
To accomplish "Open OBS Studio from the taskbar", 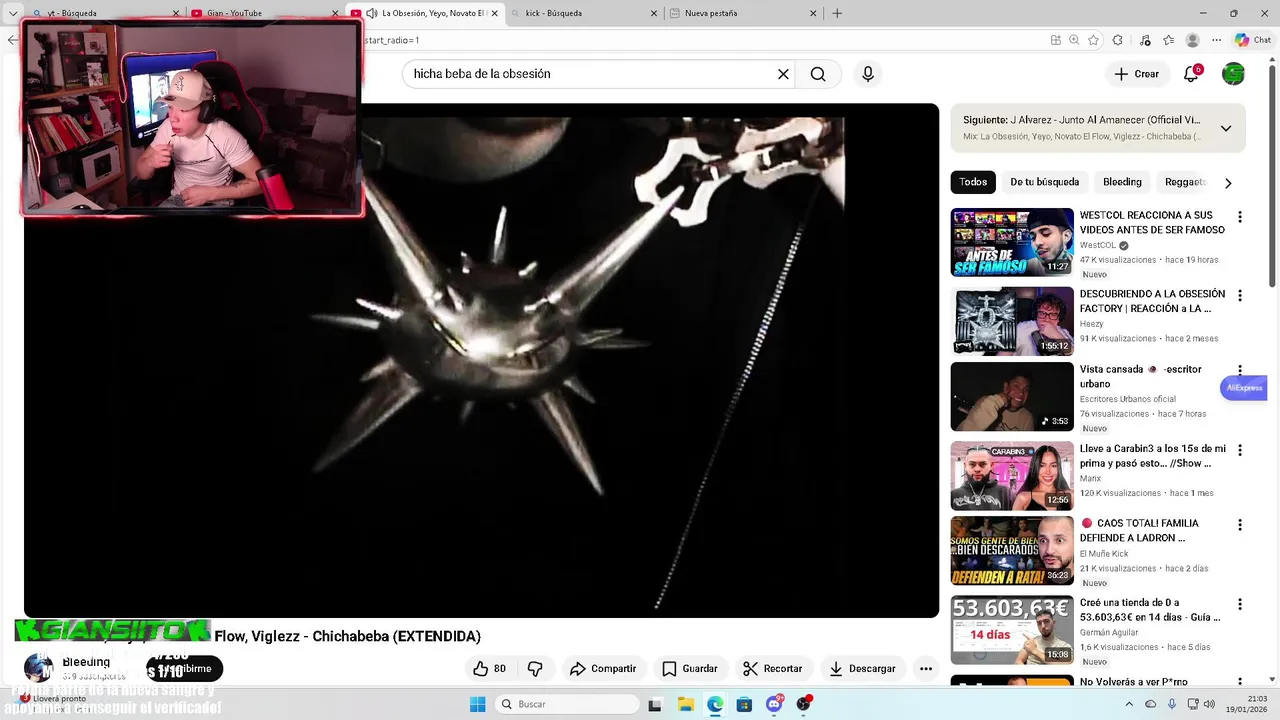I will click(803, 704).
